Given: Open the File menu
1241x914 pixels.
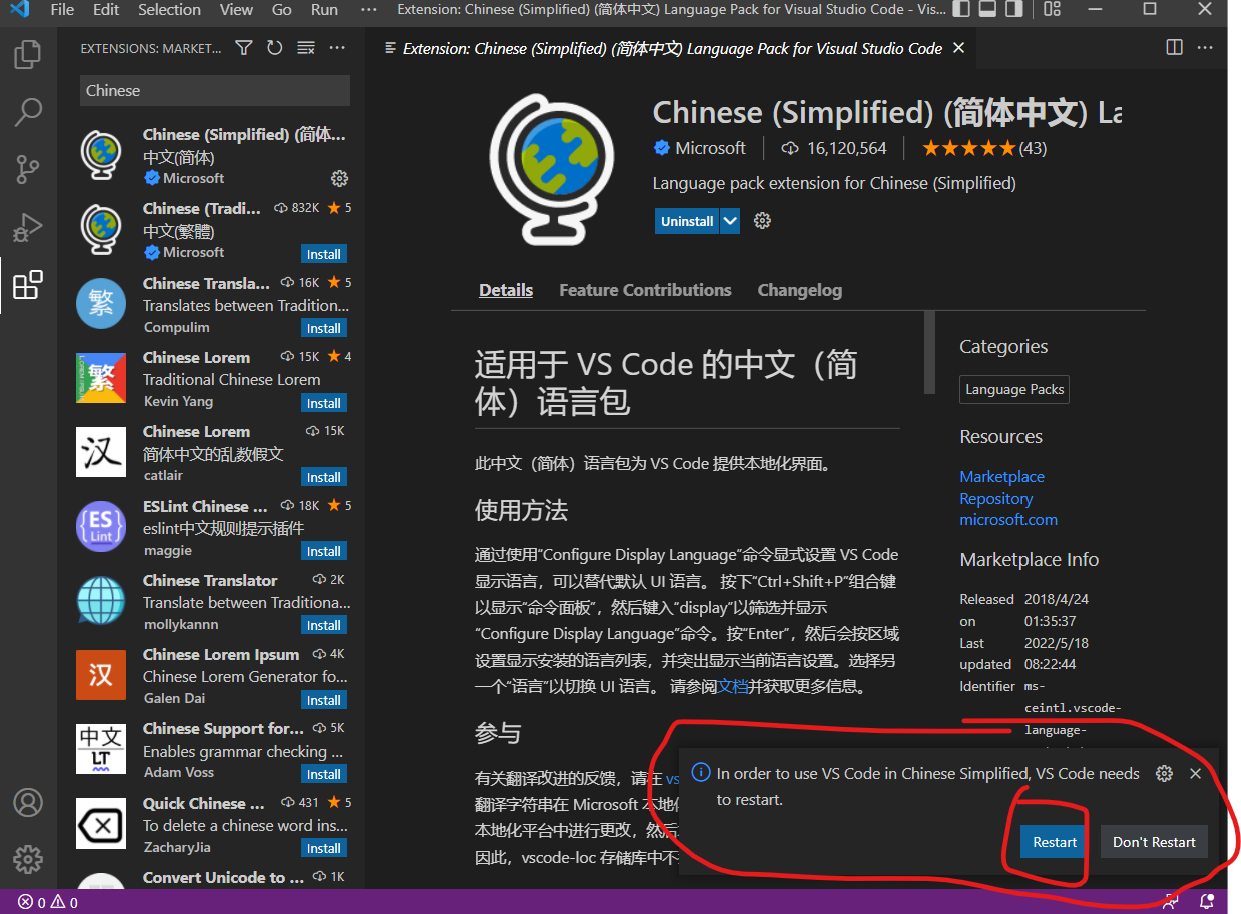Looking at the screenshot, I should click(62, 9).
